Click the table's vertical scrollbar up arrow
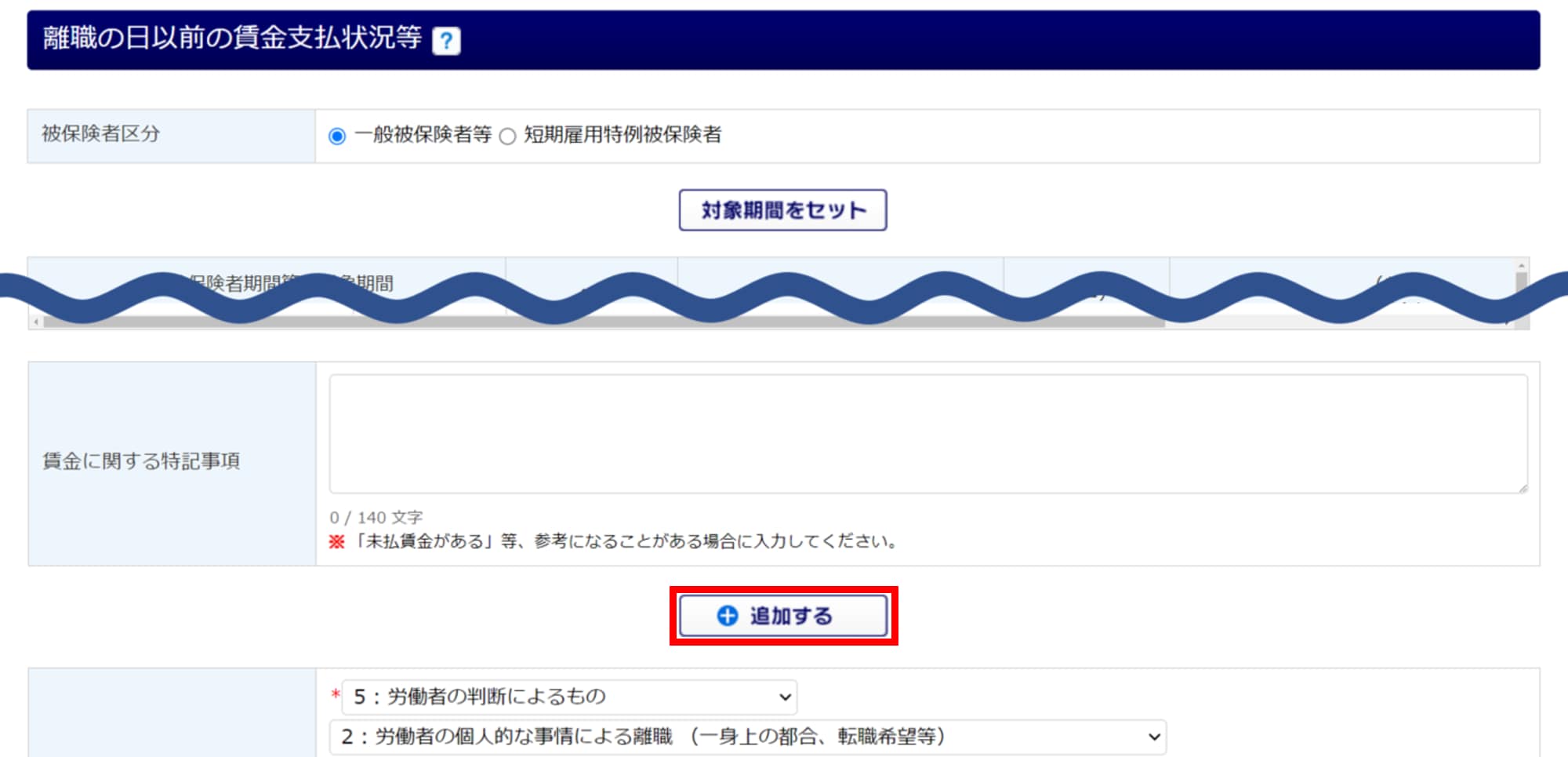Image resolution: width=1568 pixels, height=757 pixels. [1521, 266]
